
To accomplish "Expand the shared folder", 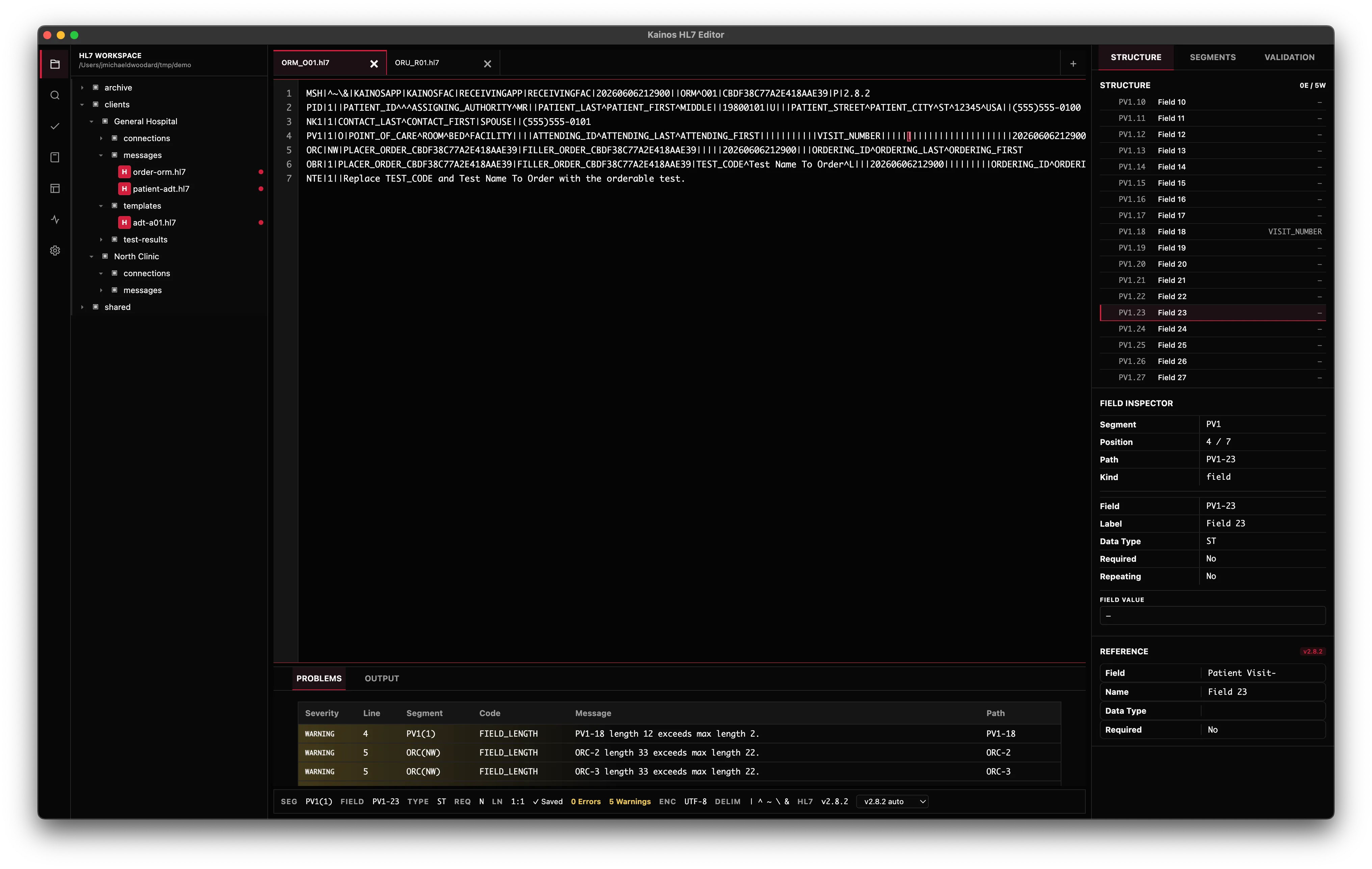I will [82, 307].
